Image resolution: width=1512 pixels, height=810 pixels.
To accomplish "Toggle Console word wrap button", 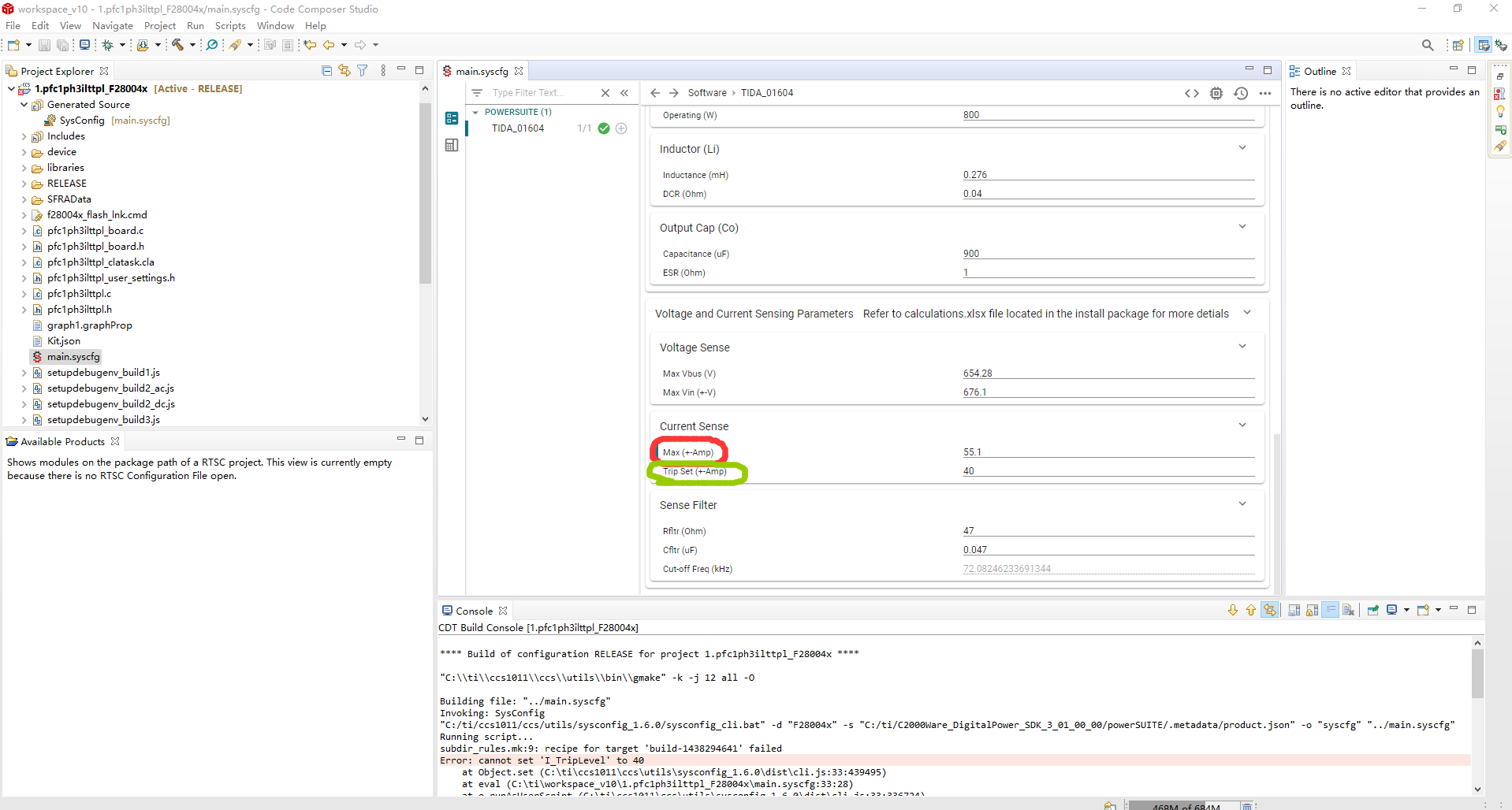I will [1331, 610].
